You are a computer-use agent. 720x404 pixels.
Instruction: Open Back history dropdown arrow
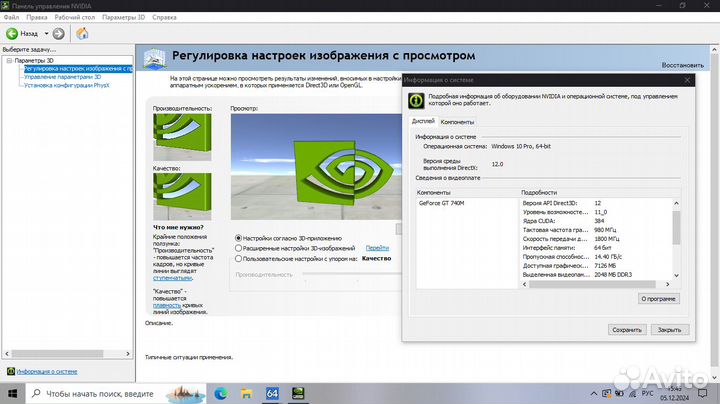[46, 34]
